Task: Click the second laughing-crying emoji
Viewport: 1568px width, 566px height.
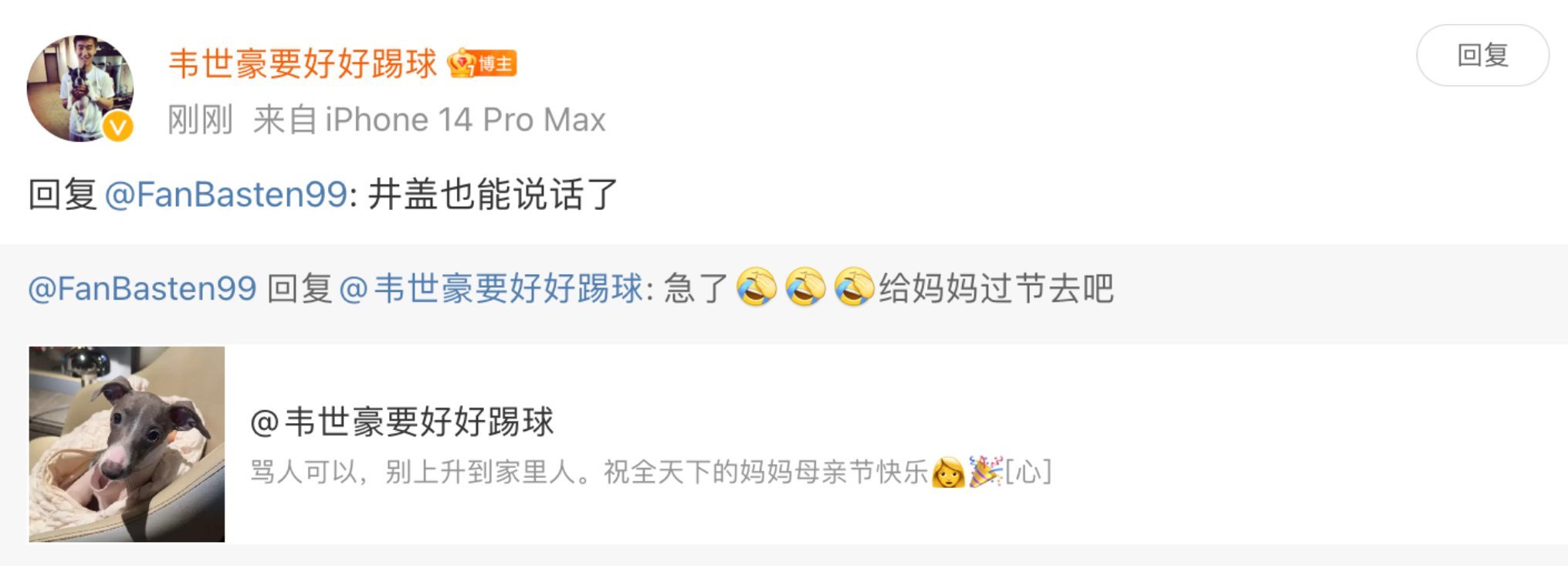Action: (x=805, y=287)
